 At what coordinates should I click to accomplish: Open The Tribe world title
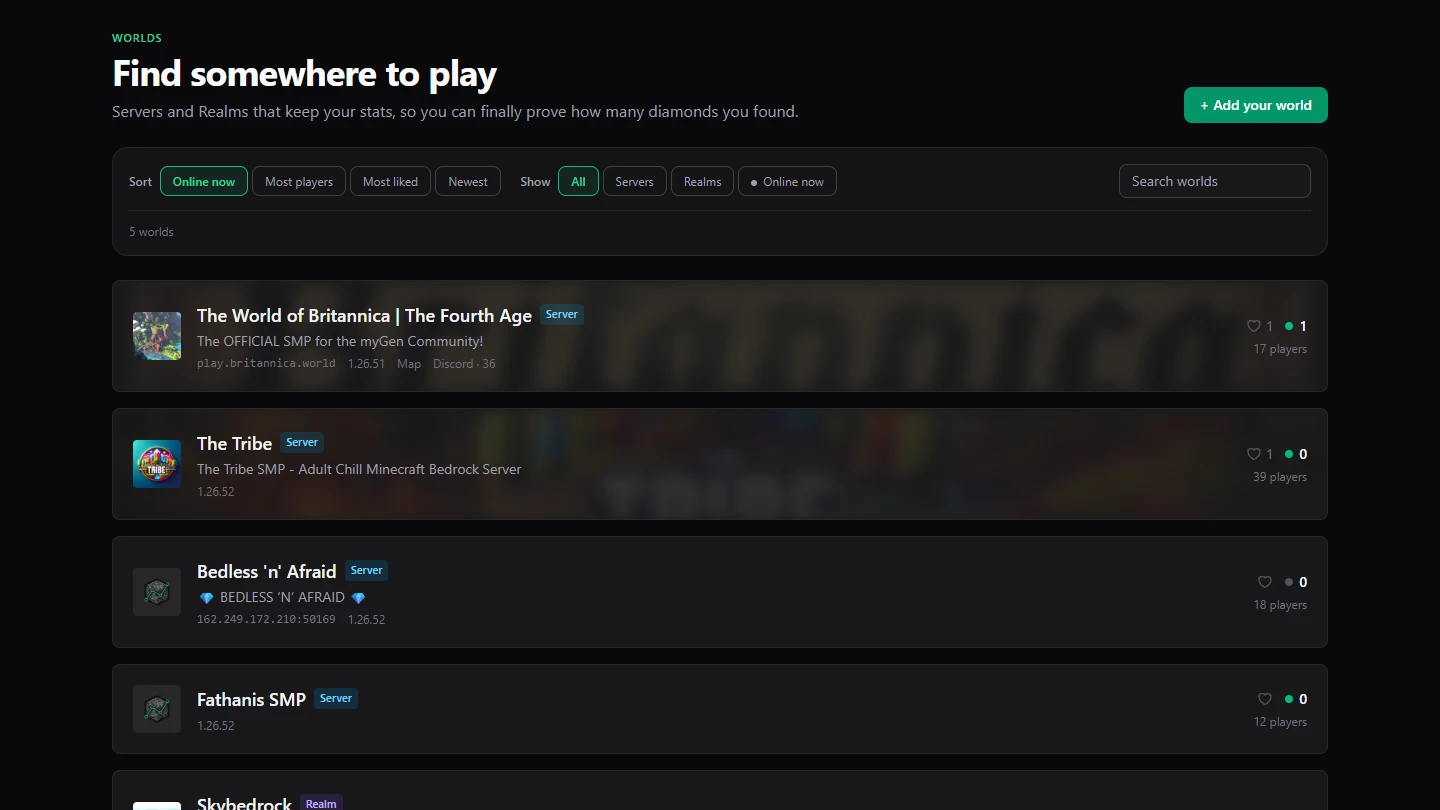pos(234,444)
